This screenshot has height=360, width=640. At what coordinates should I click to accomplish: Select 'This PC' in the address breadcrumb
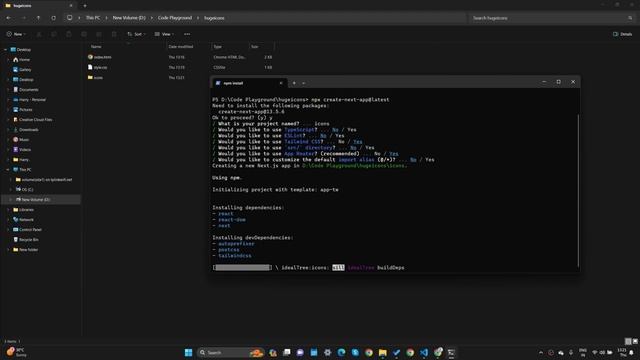pos(93,18)
